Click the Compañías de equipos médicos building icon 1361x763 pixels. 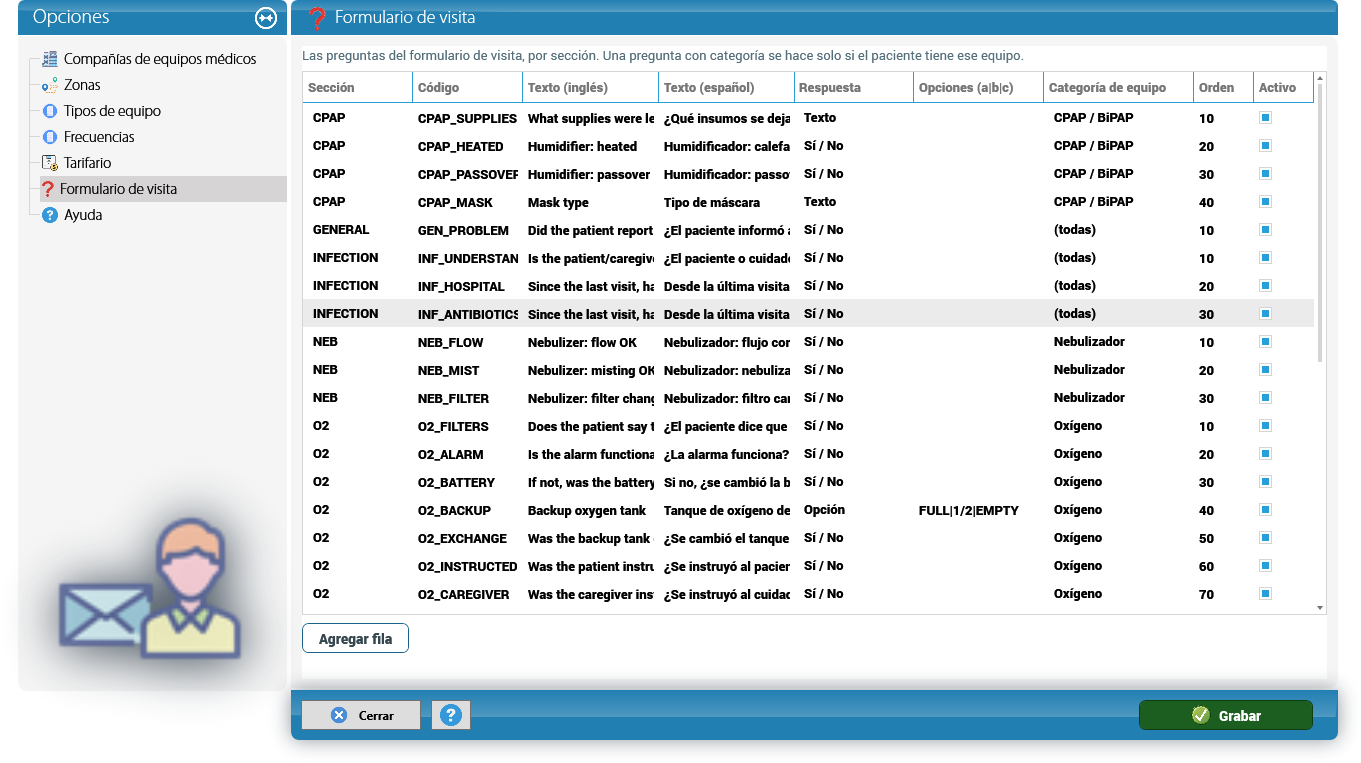[50, 59]
